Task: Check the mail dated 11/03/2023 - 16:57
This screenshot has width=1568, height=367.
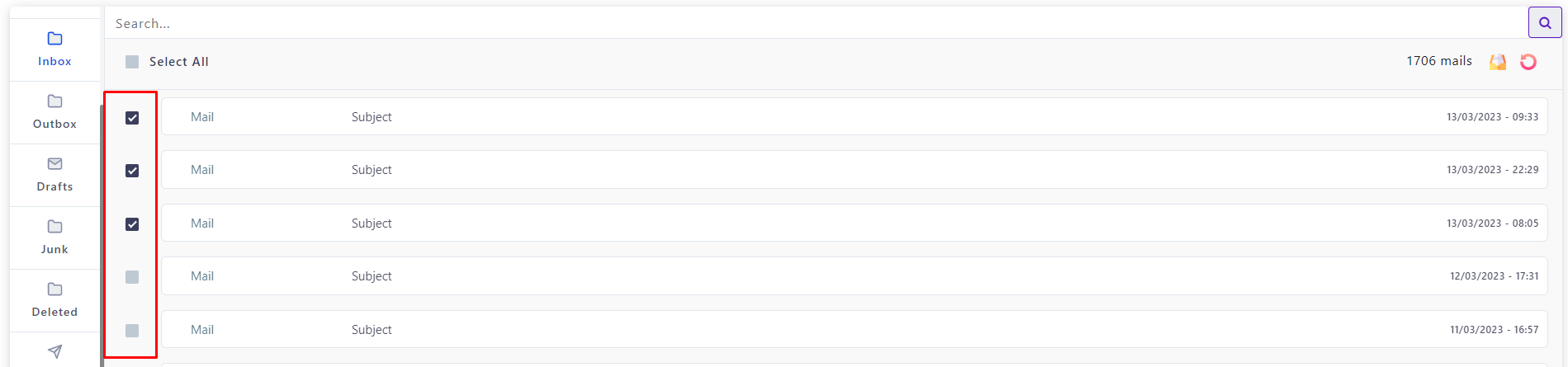Action: click(x=132, y=331)
